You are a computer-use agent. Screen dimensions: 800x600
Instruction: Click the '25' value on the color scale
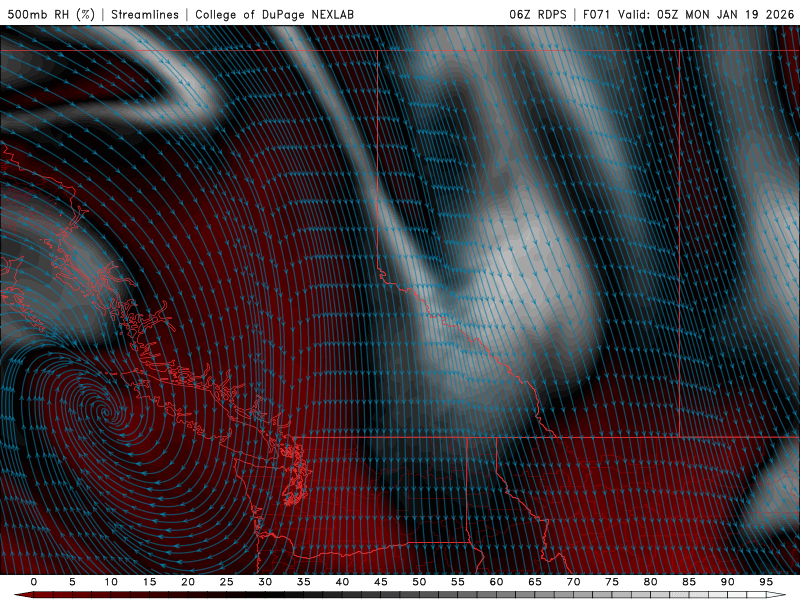click(x=227, y=582)
